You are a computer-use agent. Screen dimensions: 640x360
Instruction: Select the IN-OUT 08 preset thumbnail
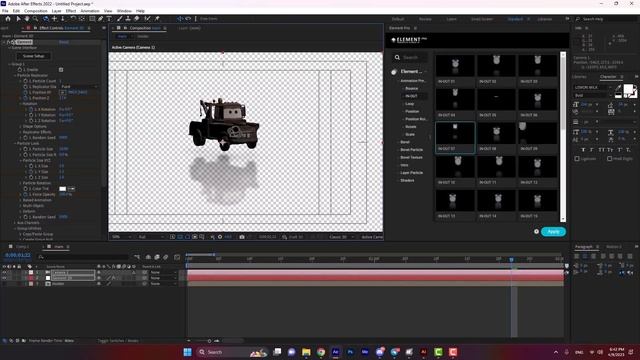coord(496,133)
